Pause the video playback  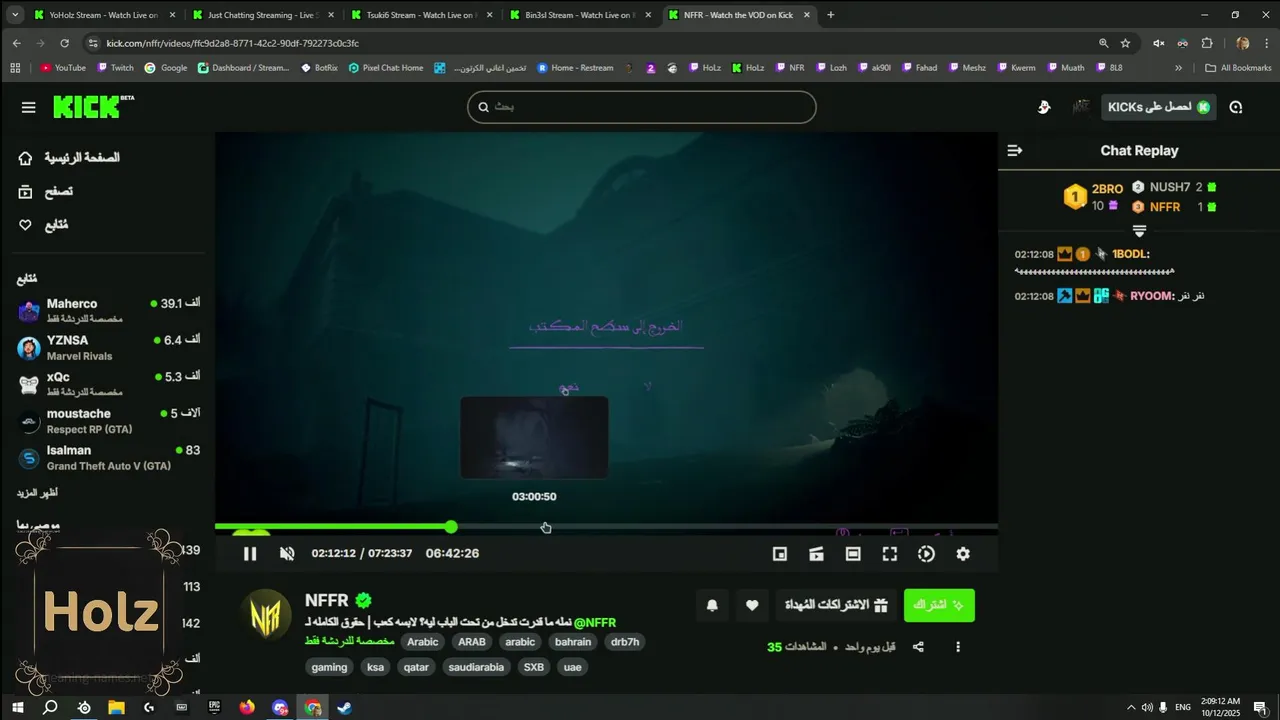250,553
